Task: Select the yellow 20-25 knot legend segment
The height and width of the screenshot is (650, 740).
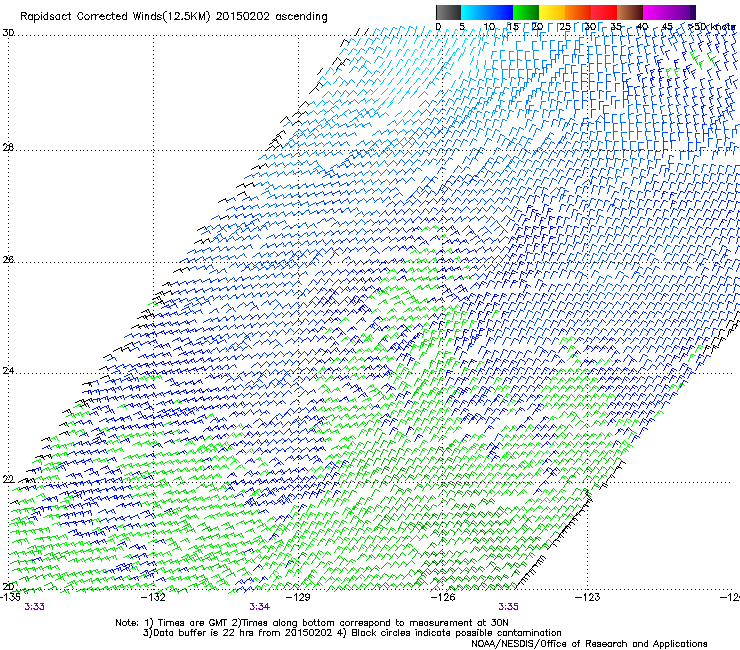Action: (552, 12)
